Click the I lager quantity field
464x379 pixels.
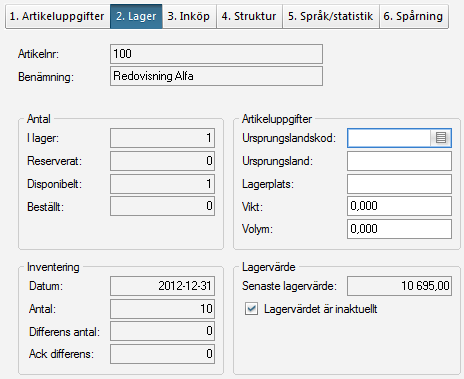(162, 138)
